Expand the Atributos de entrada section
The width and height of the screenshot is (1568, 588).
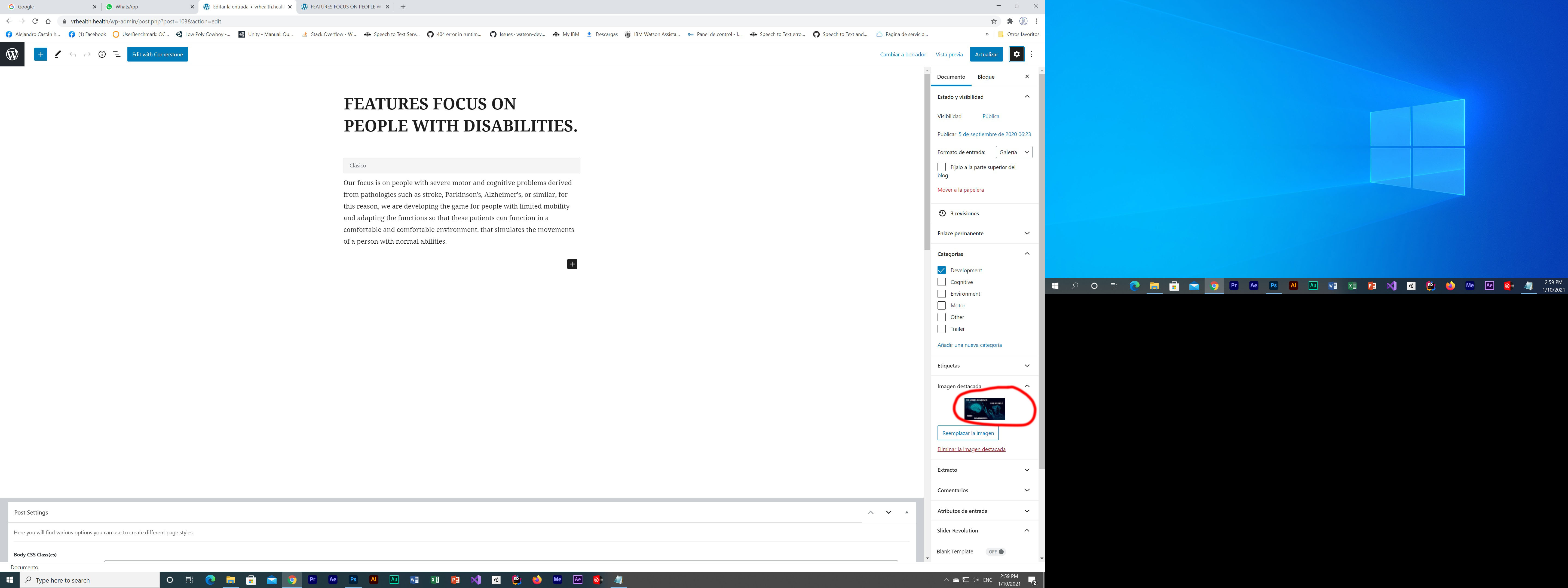pyautogui.click(x=1027, y=511)
